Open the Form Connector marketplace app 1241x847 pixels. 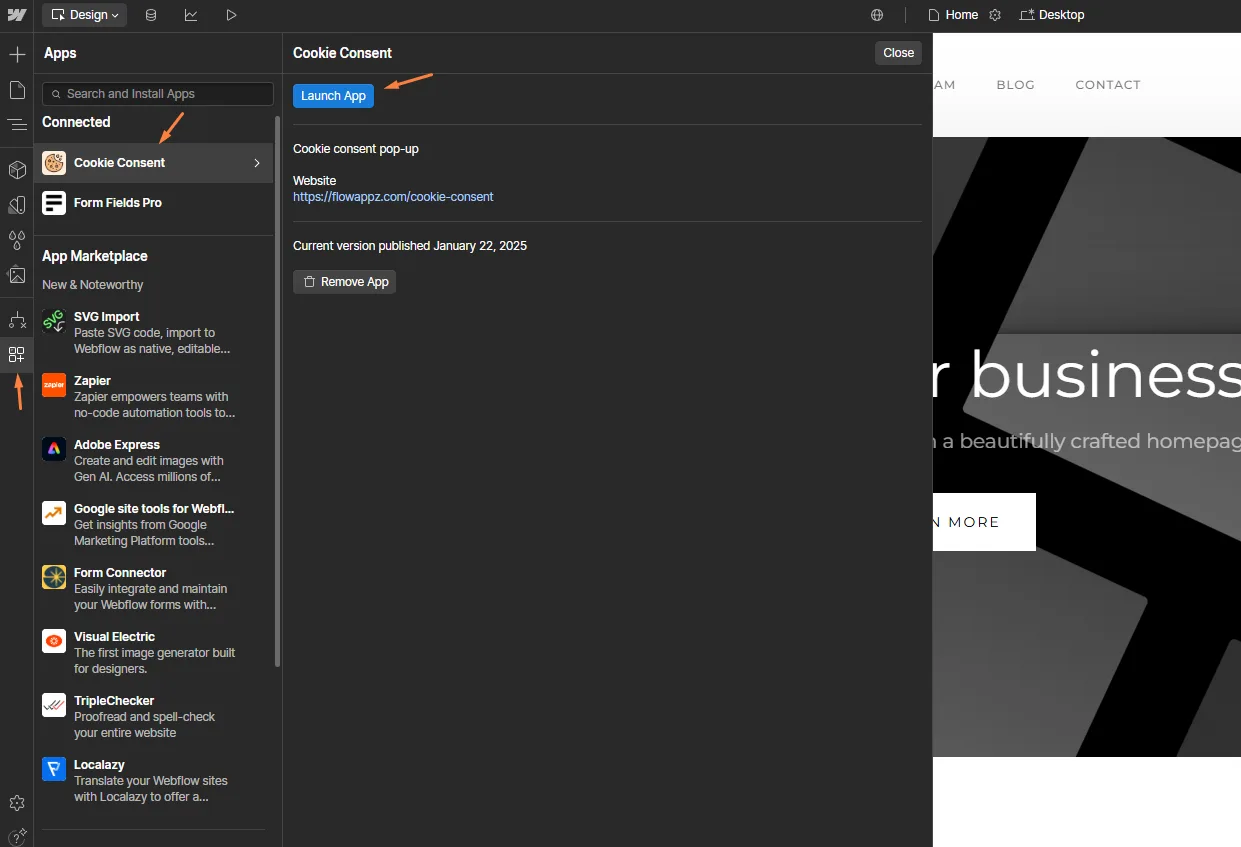coord(153,589)
